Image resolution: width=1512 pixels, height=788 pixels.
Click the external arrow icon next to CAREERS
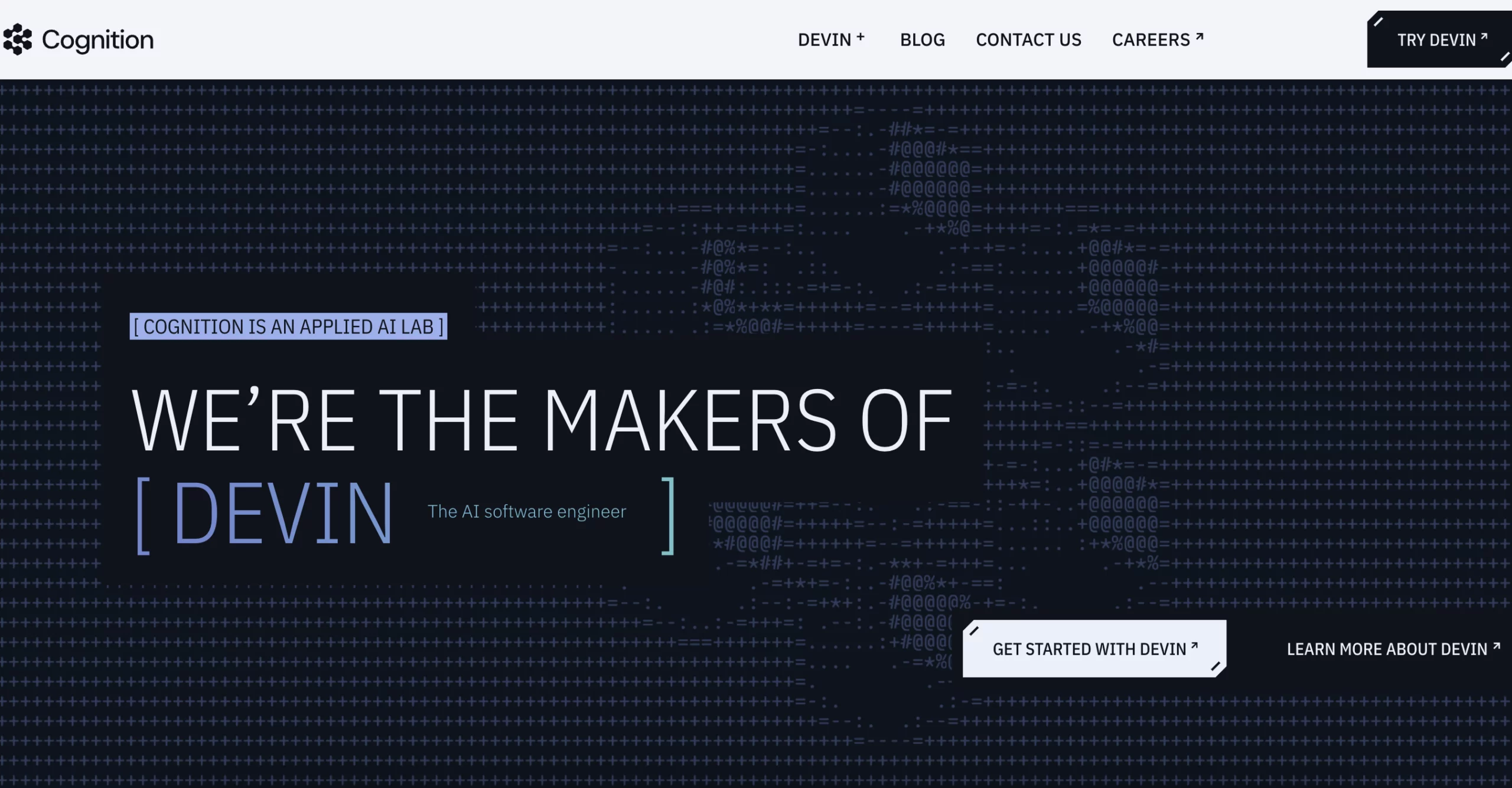pyautogui.click(x=1200, y=37)
